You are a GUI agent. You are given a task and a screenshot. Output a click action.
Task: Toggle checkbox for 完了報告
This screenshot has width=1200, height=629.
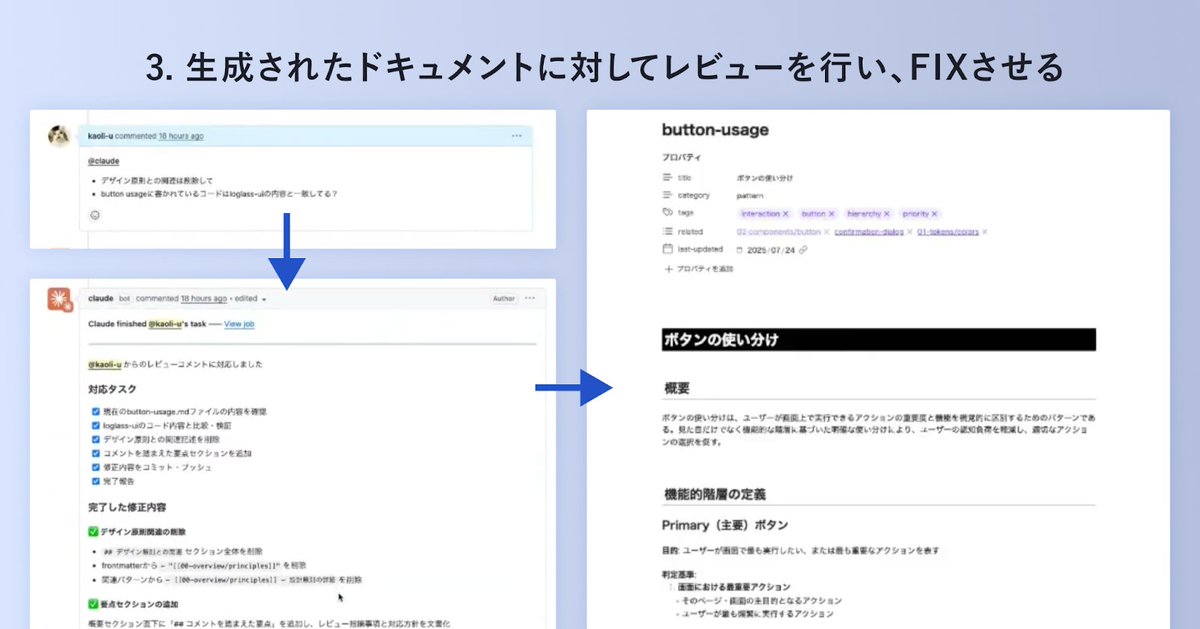point(95,481)
